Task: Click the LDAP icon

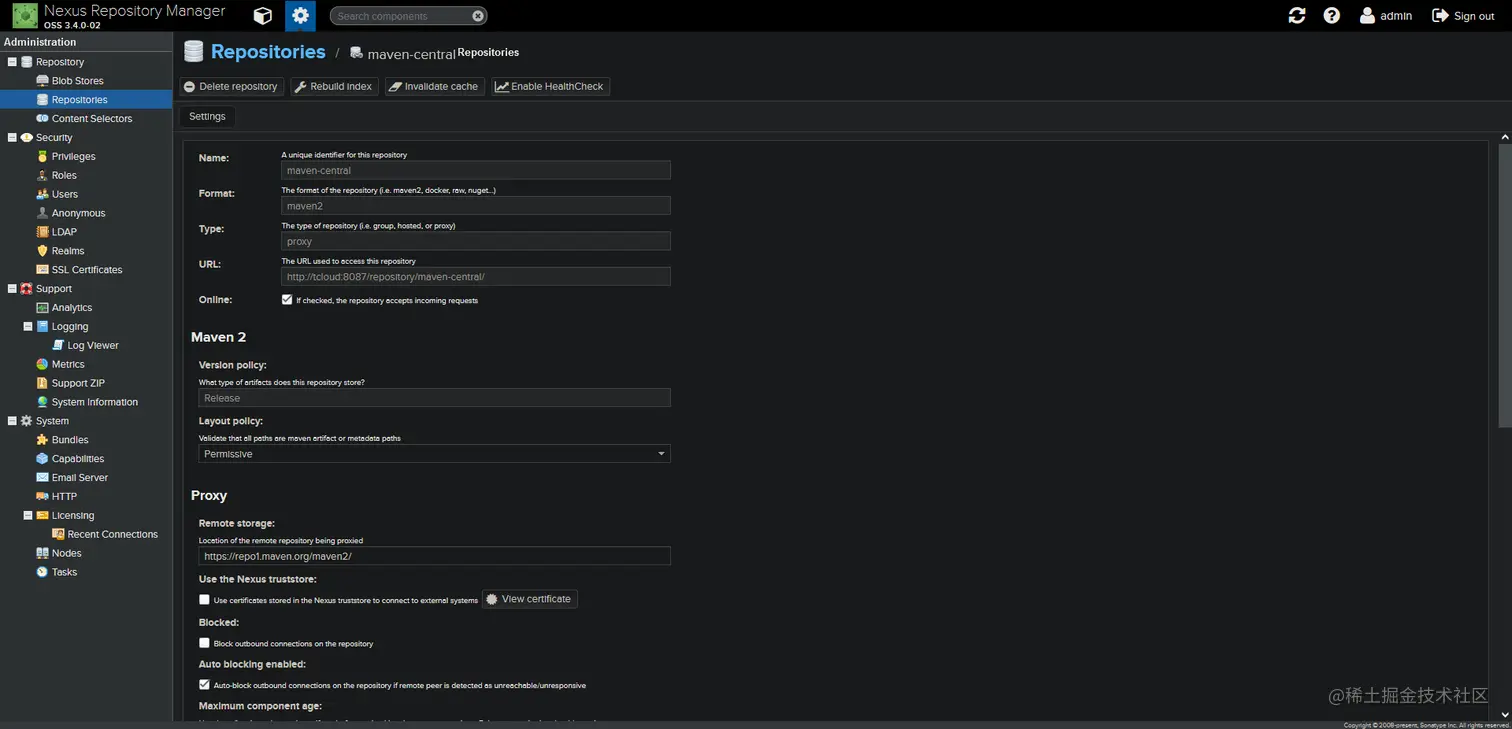Action: (x=42, y=232)
